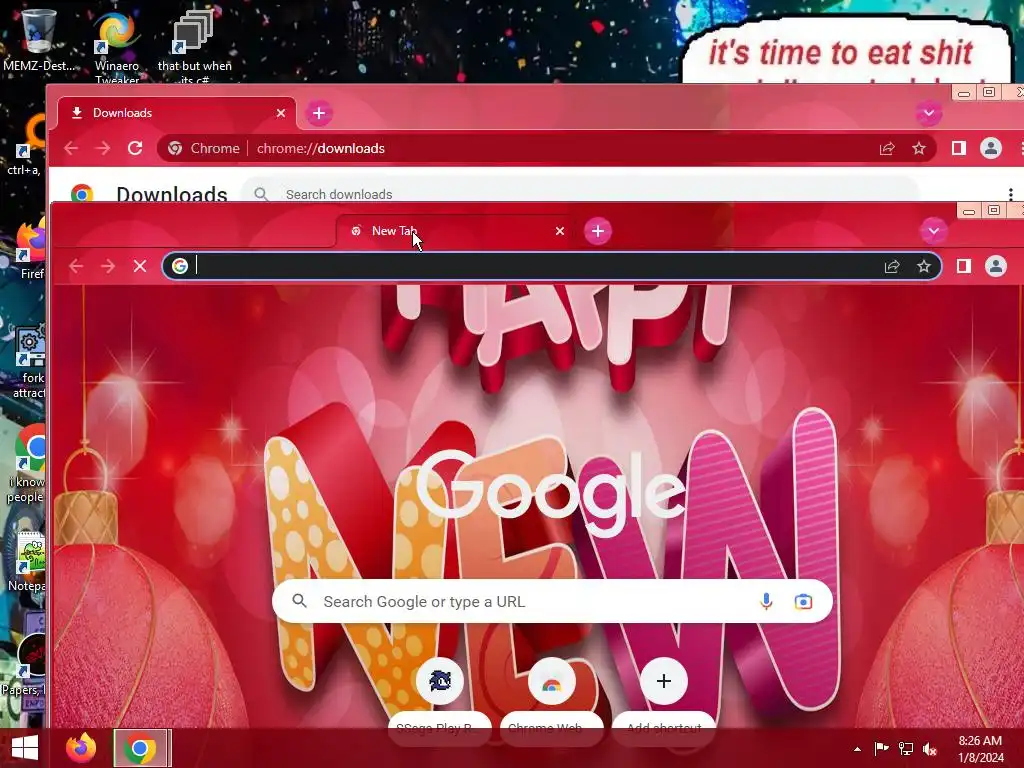The image size is (1024, 768).
Task: Reload the chrome://downloads page
Action: click(135, 148)
